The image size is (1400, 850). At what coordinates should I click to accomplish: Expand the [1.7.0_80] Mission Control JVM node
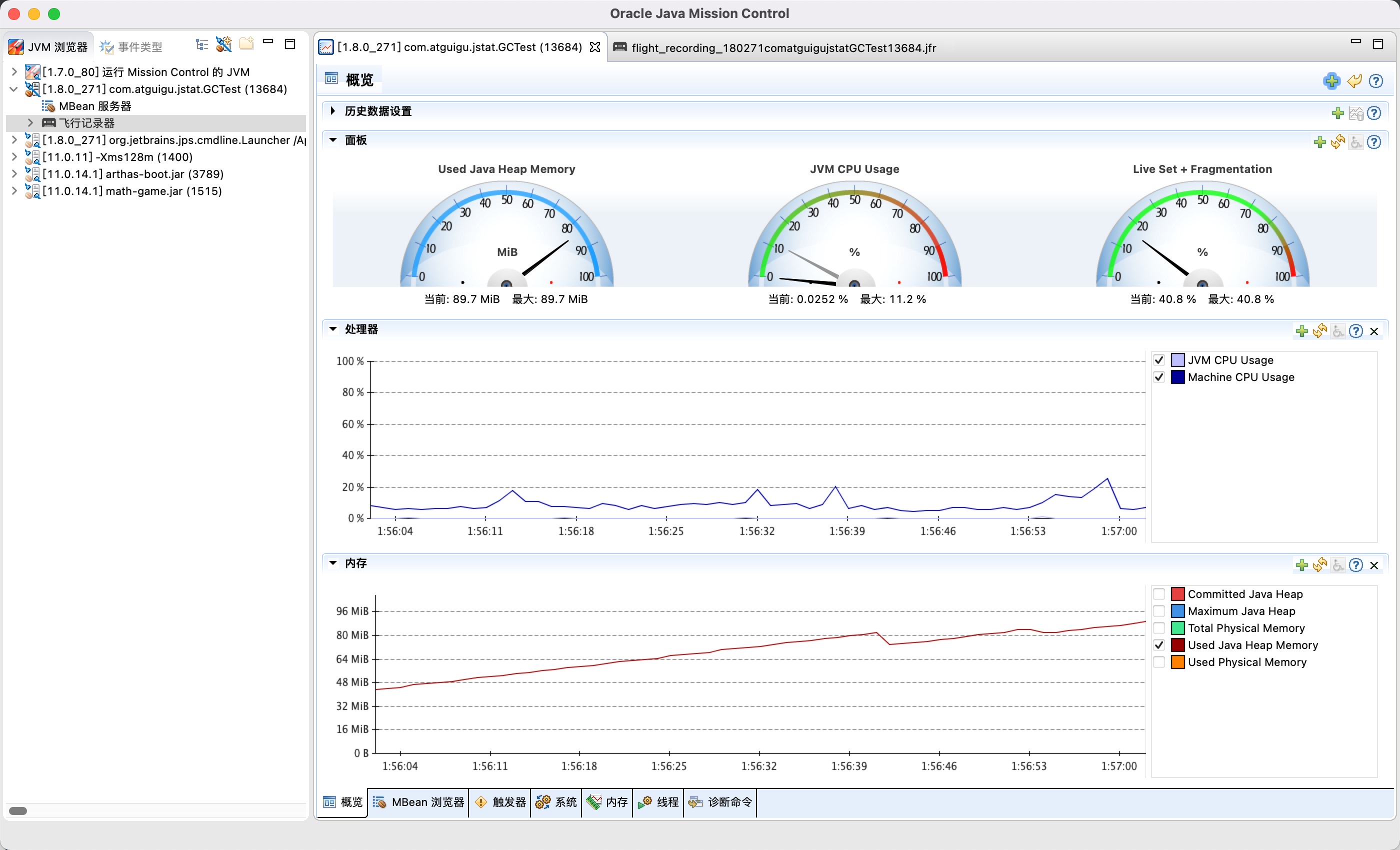(14, 71)
